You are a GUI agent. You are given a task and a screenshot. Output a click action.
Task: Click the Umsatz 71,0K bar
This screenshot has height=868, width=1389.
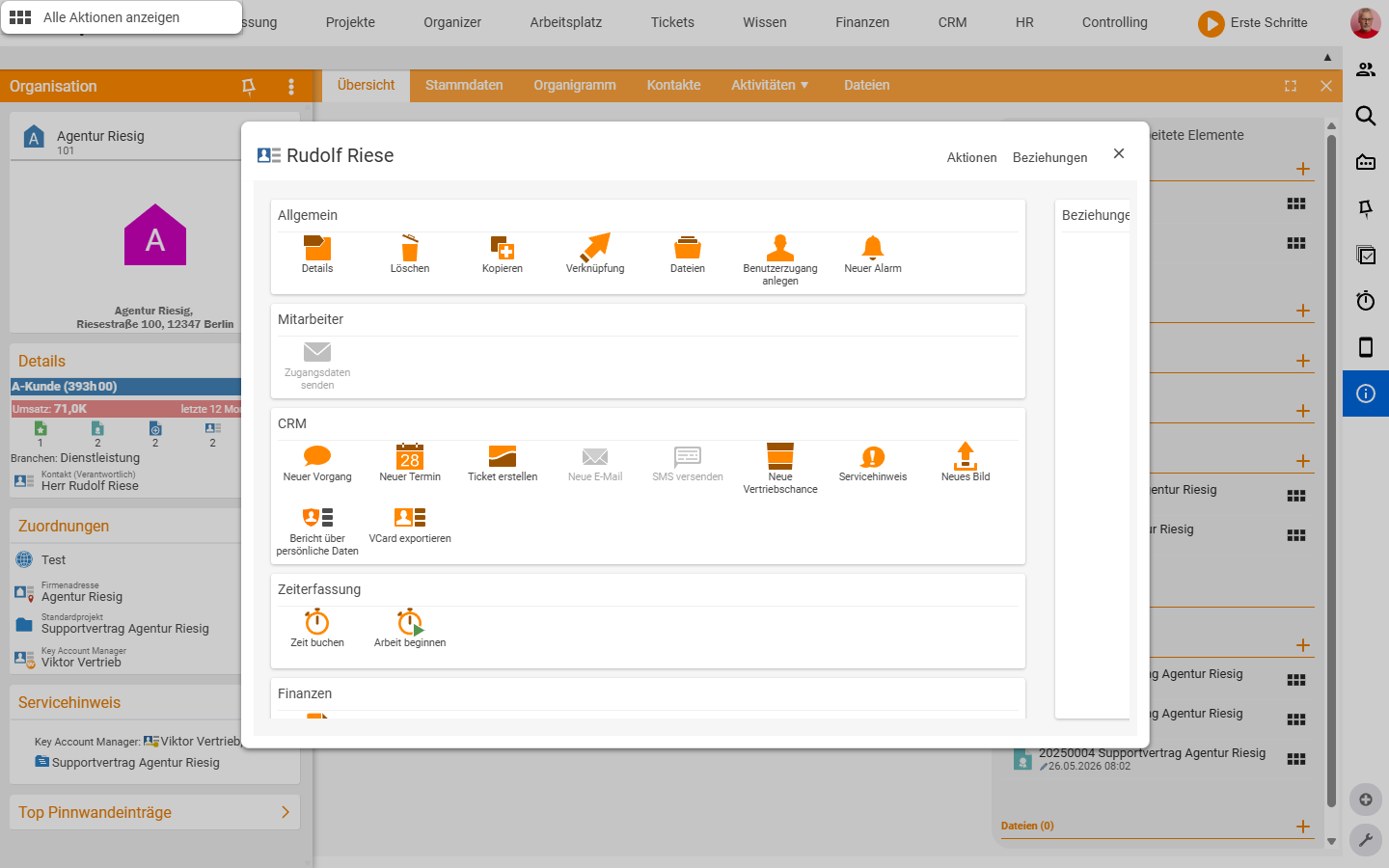tap(125, 409)
